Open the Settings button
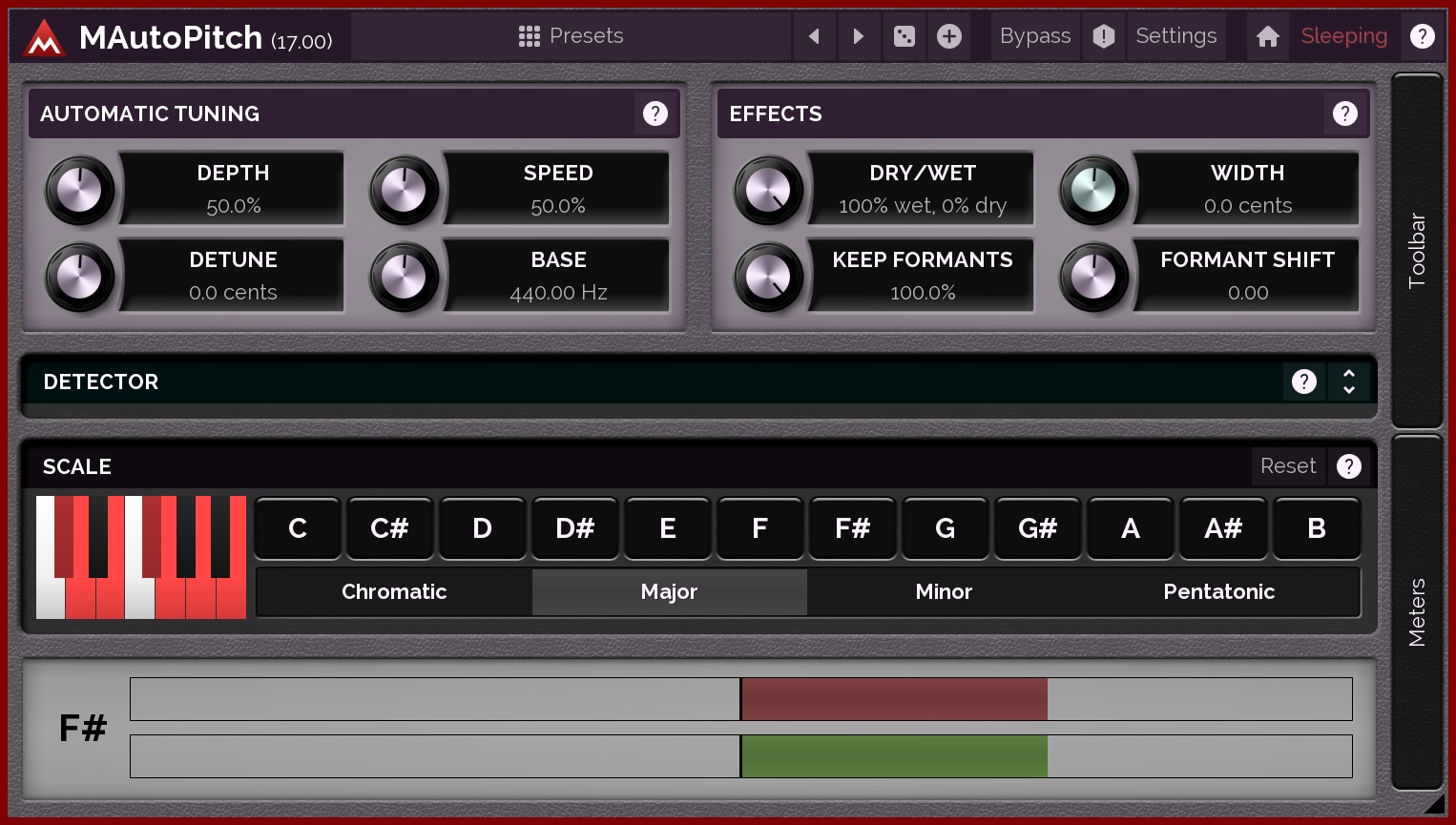The image size is (1456, 825). [x=1175, y=36]
